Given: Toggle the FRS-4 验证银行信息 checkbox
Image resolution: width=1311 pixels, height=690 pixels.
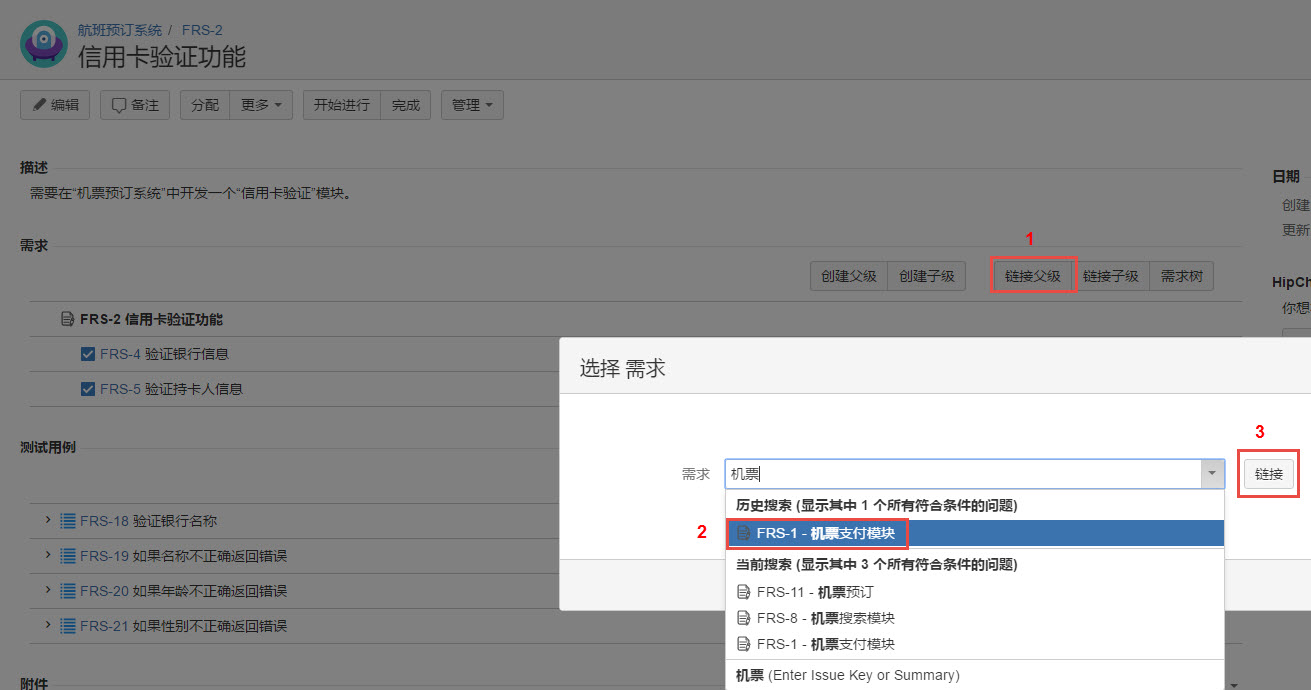Looking at the screenshot, I should pyautogui.click(x=88, y=354).
